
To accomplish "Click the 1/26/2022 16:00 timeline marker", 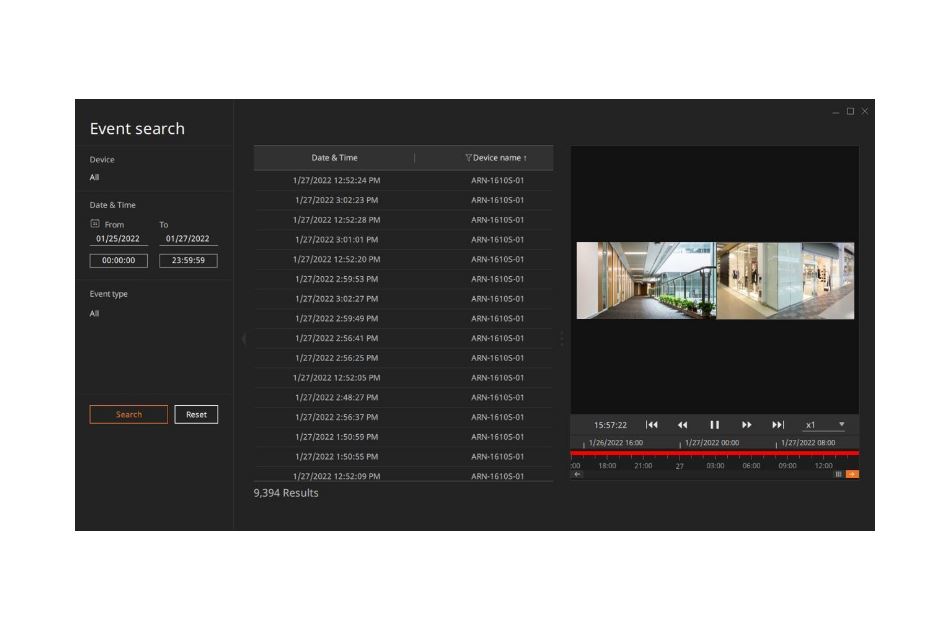I will tap(616, 443).
